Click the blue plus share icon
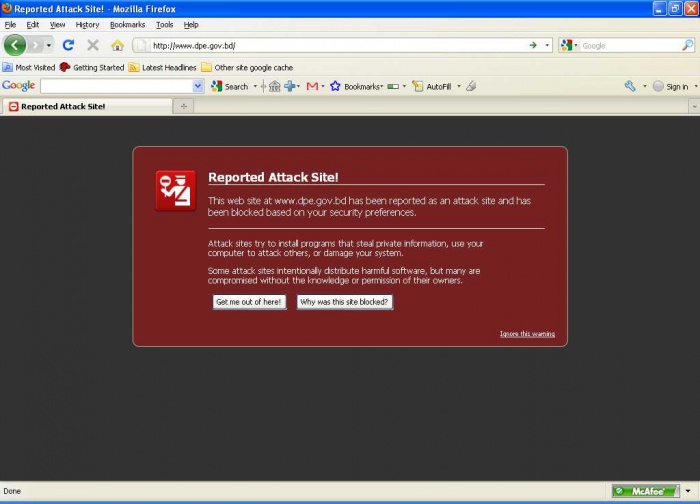700x504 pixels. (x=290, y=87)
